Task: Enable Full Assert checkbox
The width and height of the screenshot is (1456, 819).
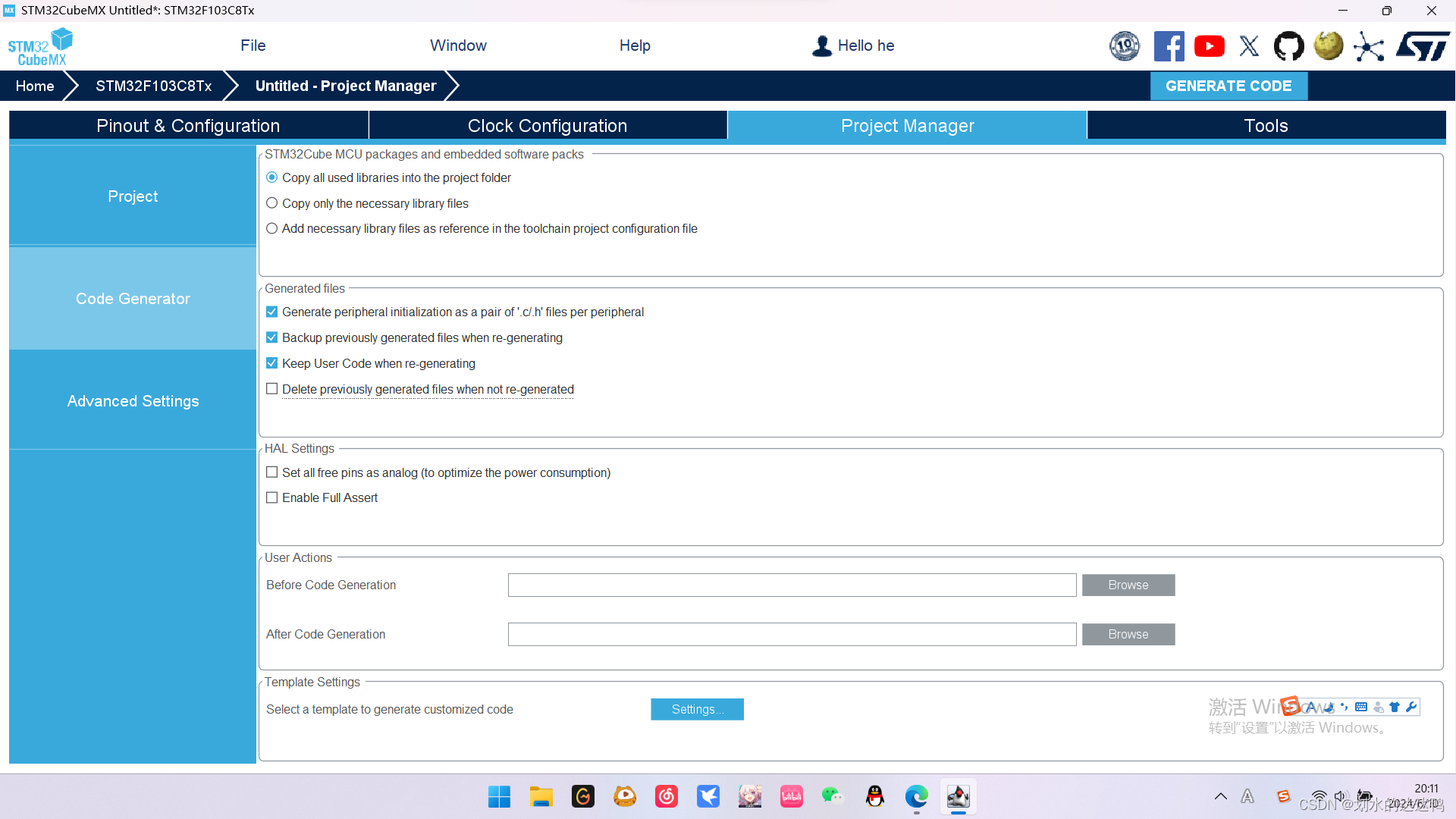Action: [x=271, y=498]
